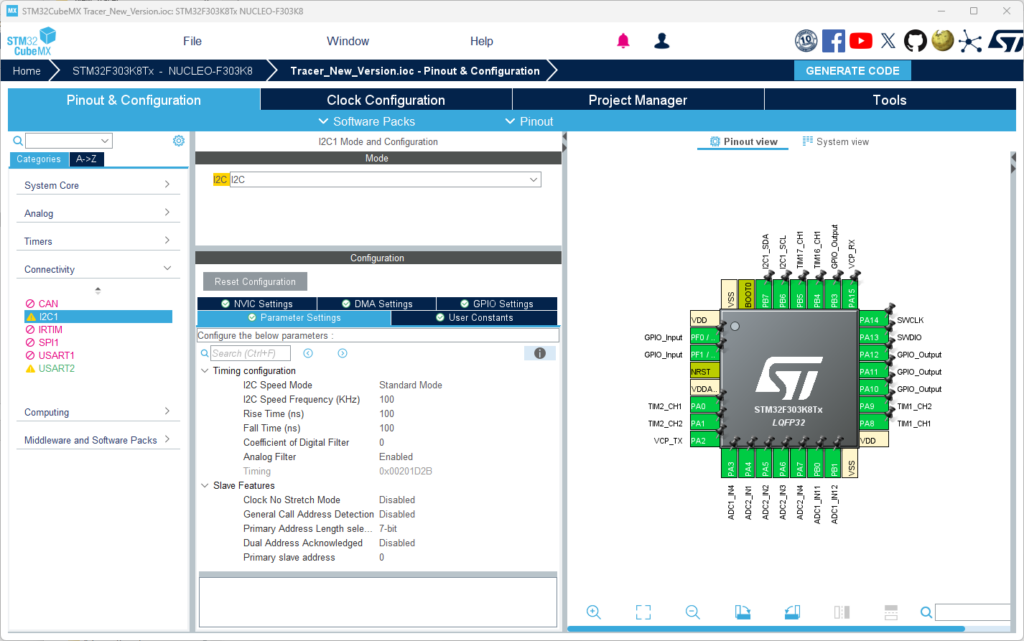Open the Software Packs dropdown menu
The width and height of the screenshot is (1024, 641).
(x=366, y=121)
